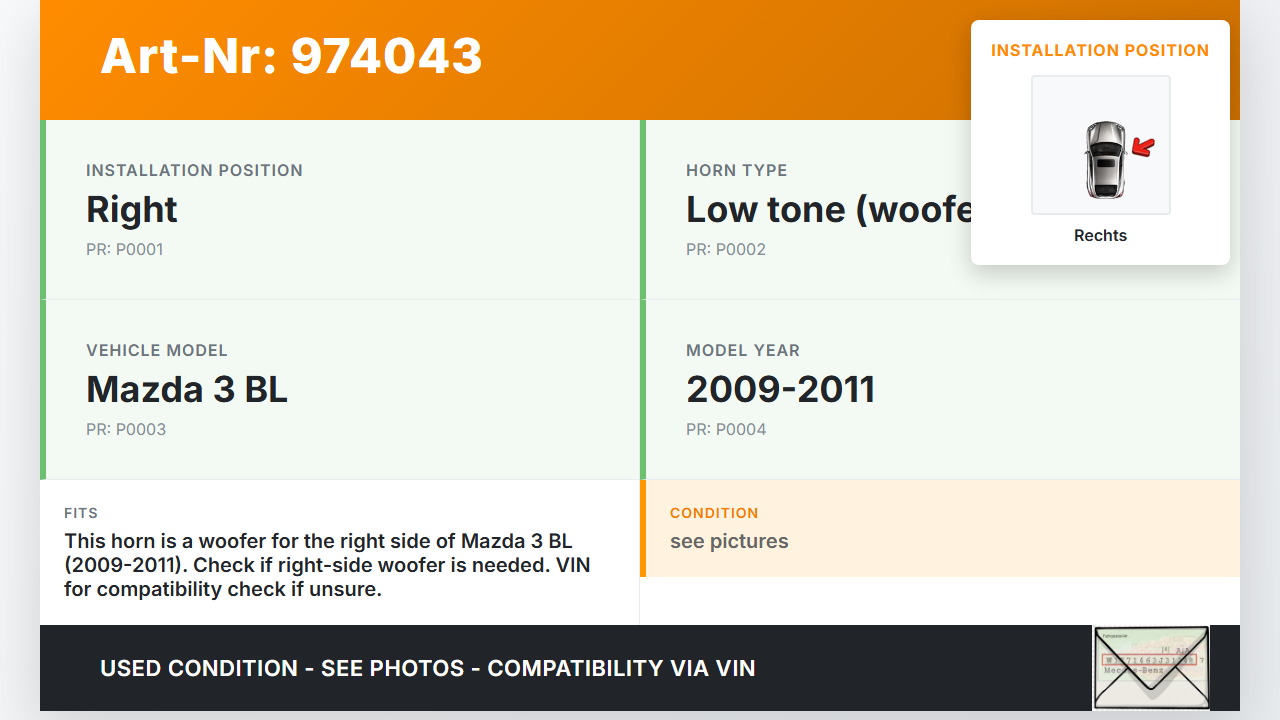This screenshot has width=1280, height=720.
Task: Click the "see pictures" condition text
Action: (729, 542)
